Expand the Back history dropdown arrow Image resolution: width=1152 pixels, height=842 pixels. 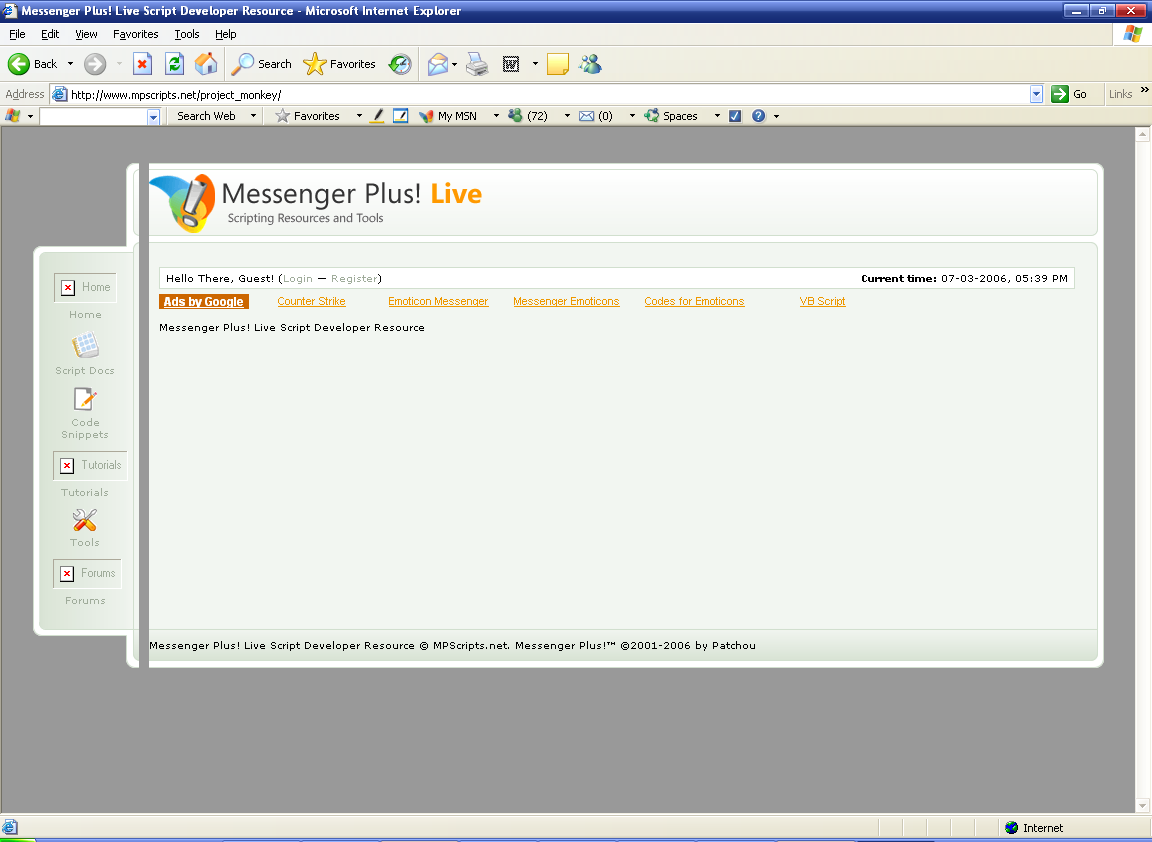point(71,65)
